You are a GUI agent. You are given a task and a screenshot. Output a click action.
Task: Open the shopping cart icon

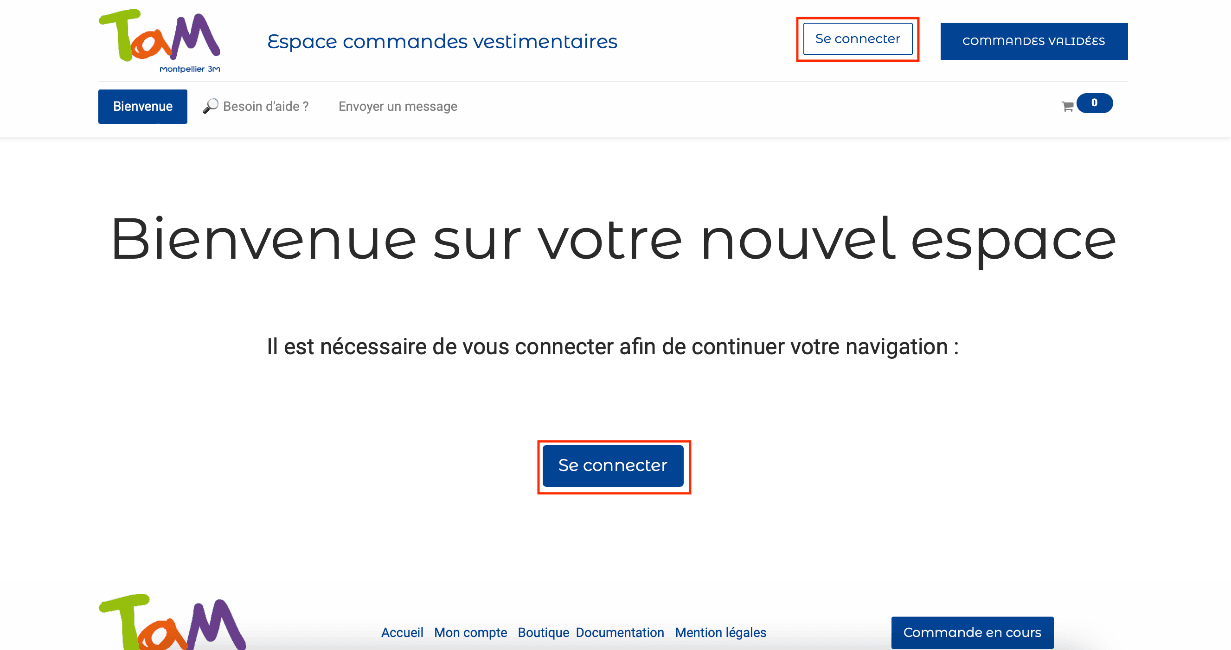(x=1067, y=104)
